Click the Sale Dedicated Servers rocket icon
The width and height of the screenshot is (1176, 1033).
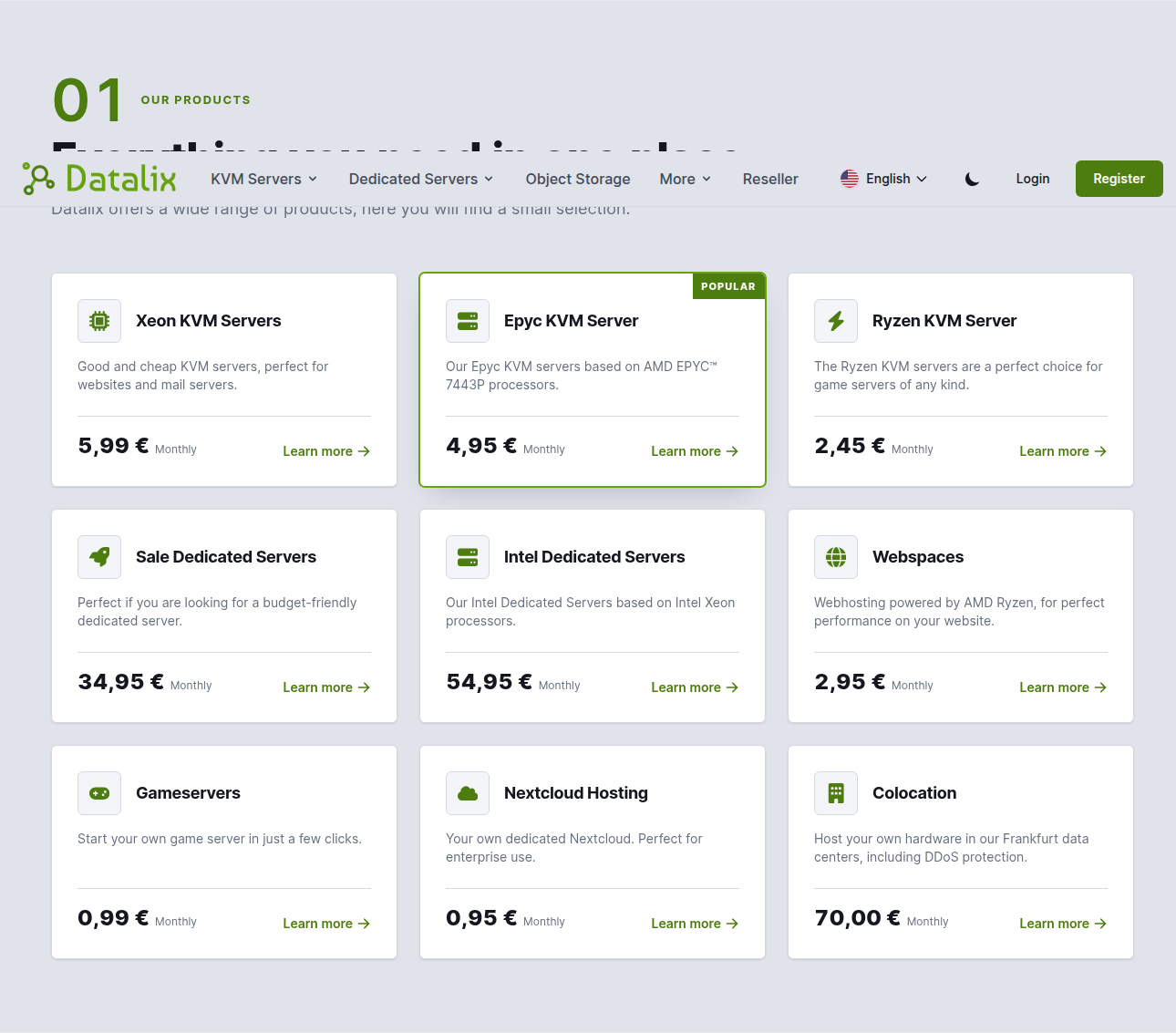[x=99, y=557]
